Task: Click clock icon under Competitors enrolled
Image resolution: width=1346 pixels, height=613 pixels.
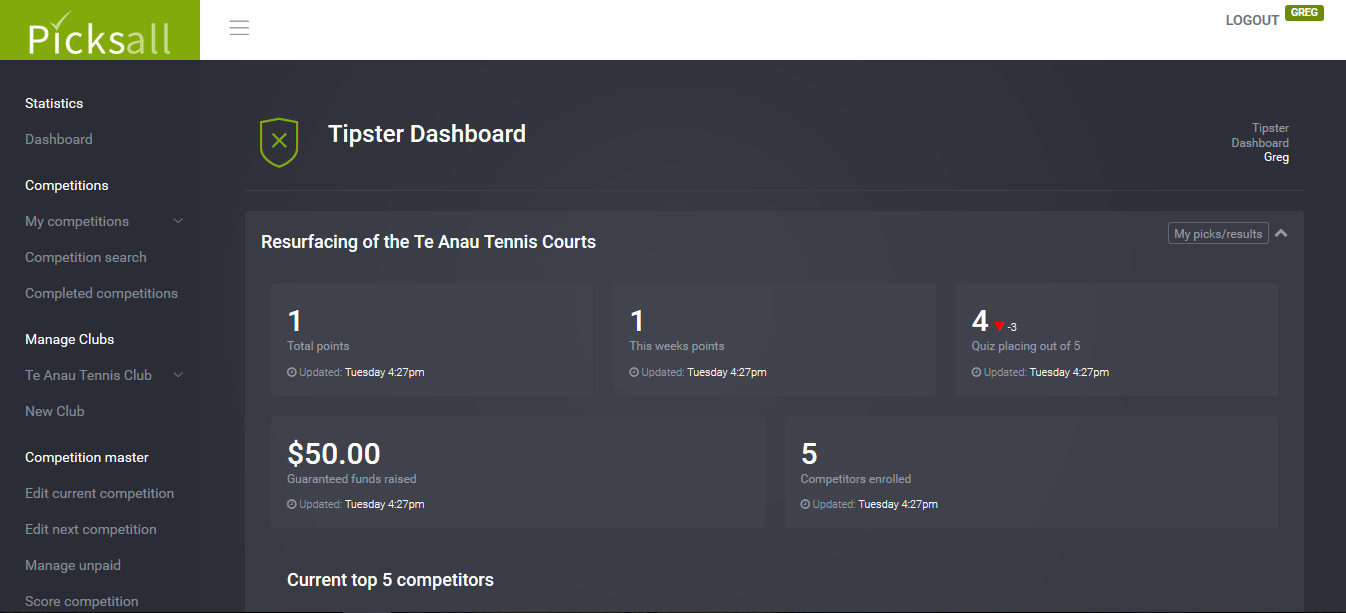Action: coord(806,504)
